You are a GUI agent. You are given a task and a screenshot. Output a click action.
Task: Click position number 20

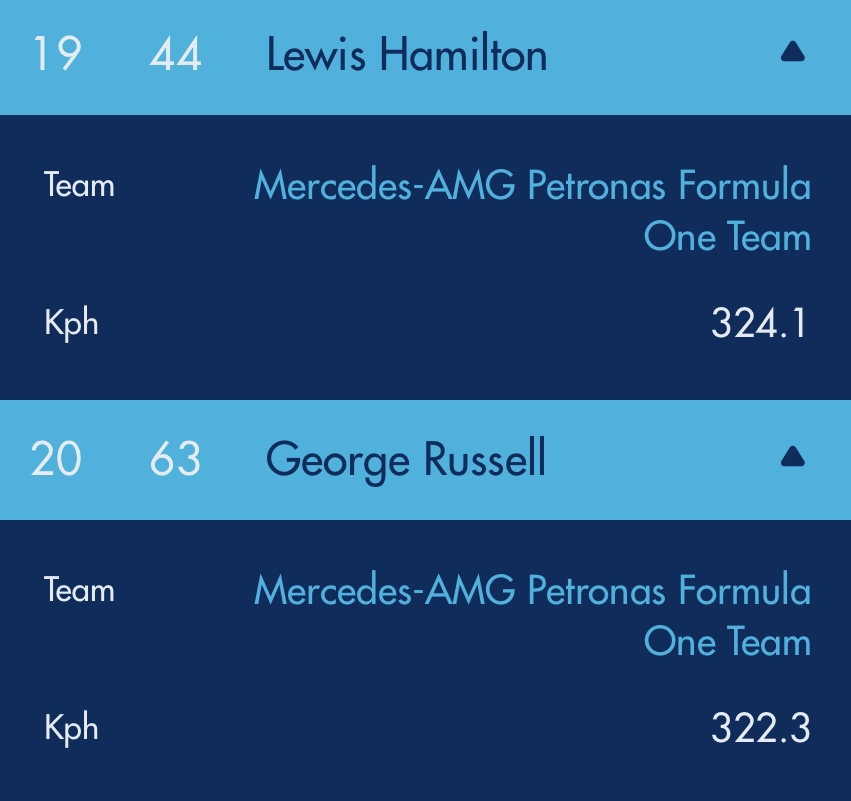[x=56, y=460]
